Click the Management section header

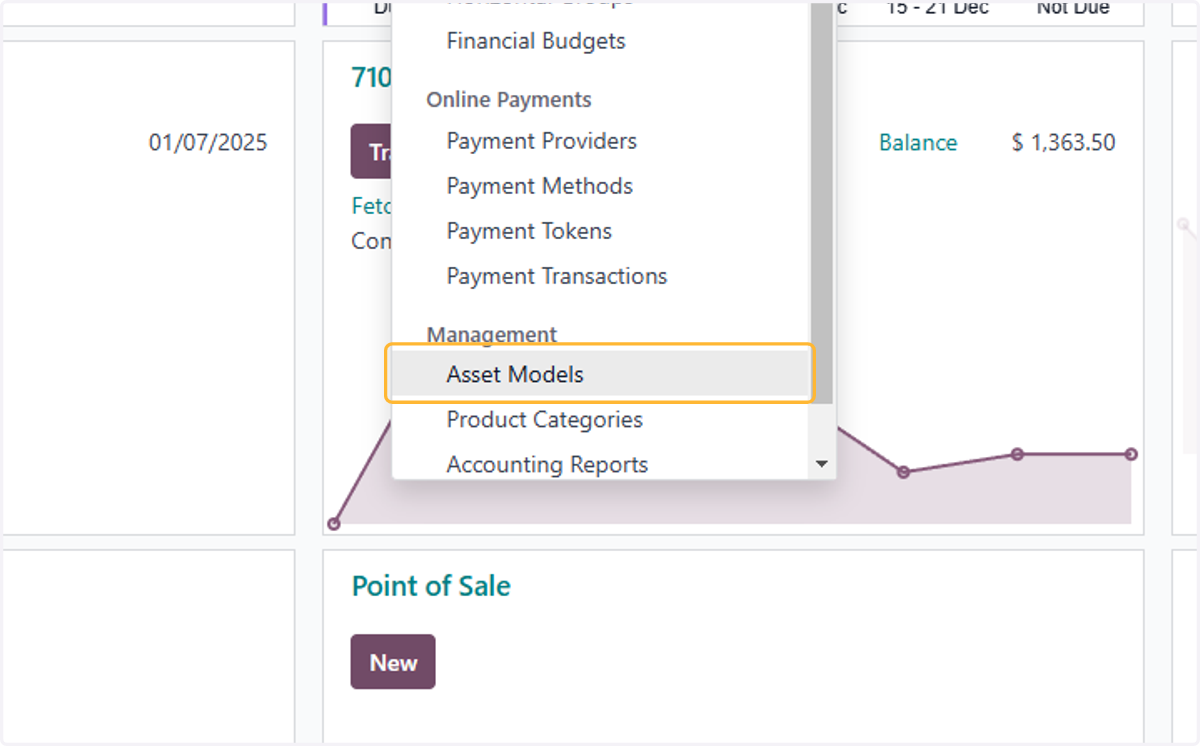click(492, 334)
